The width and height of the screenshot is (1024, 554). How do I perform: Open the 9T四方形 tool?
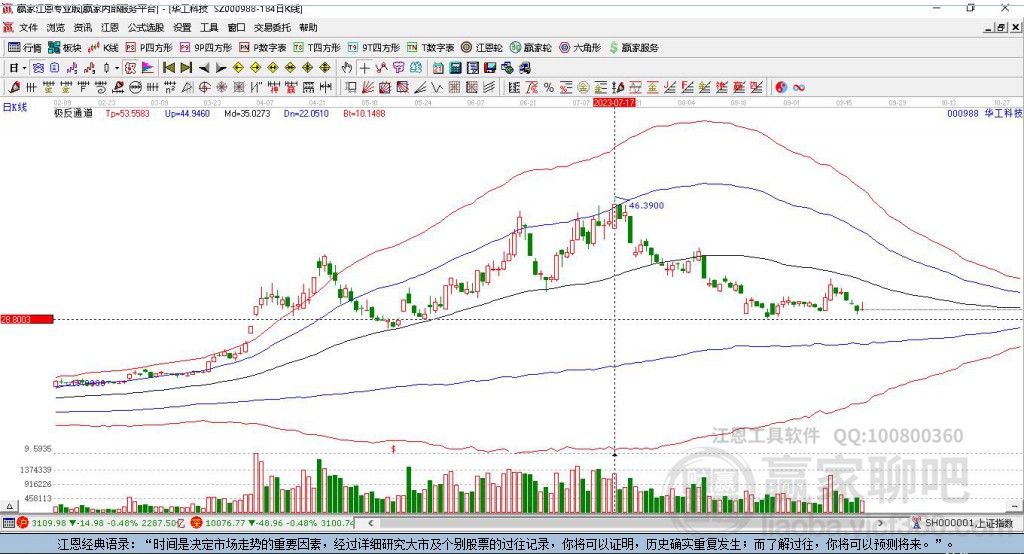coord(374,48)
